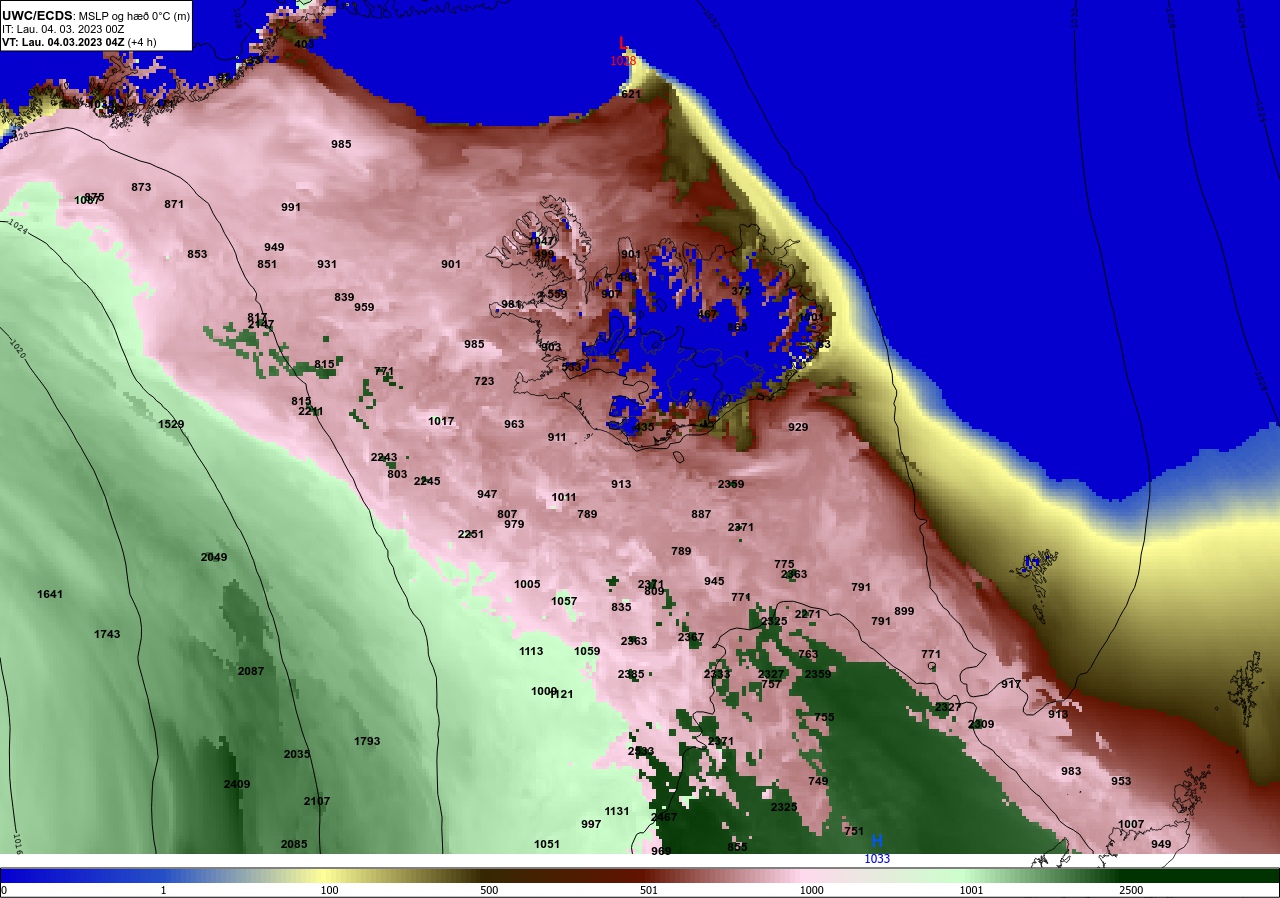The width and height of the screenshot is (1280, 898).
Task: Click the 1017 map value
Action: (441, 421)
